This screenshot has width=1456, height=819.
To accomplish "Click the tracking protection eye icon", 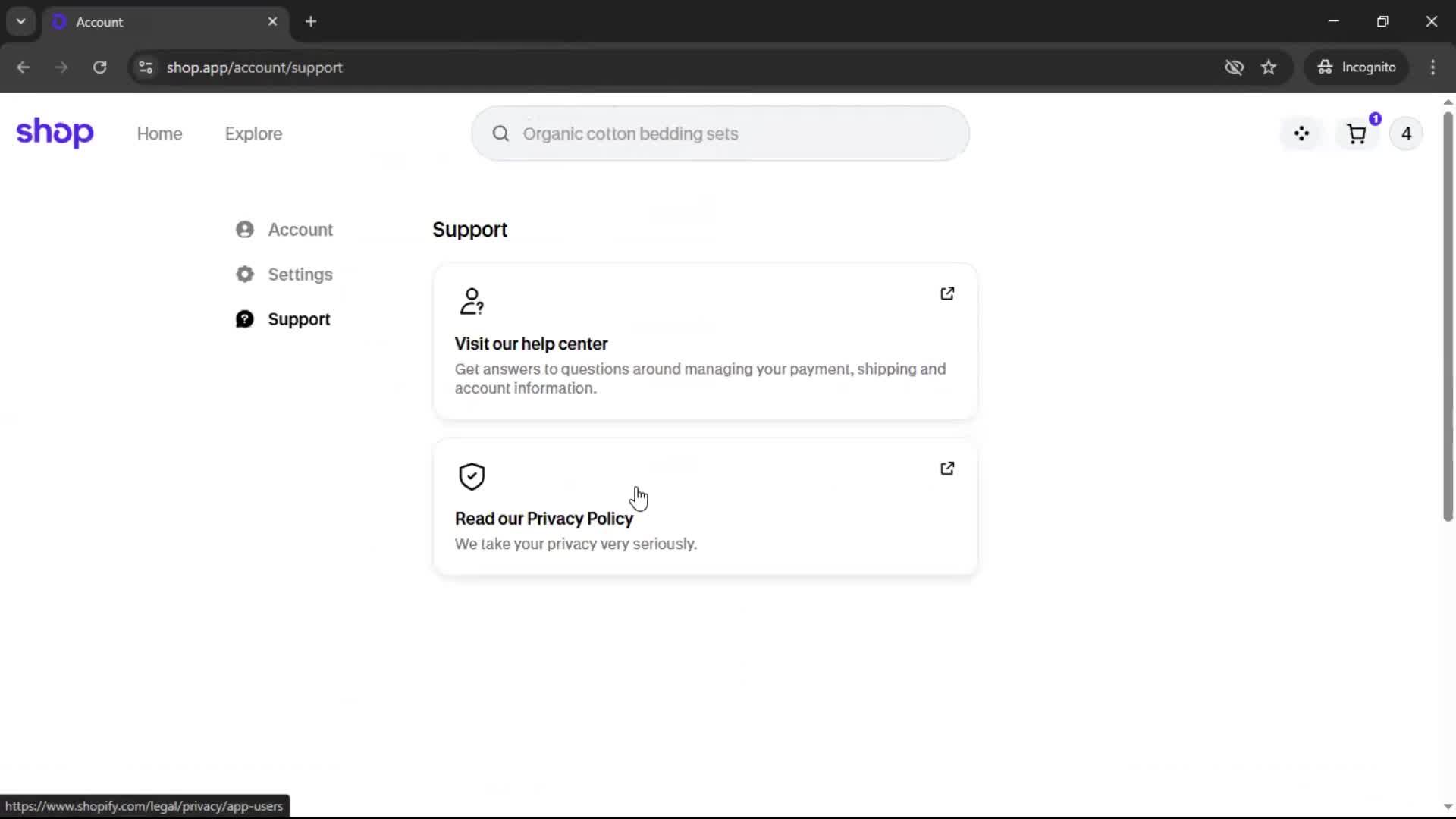I will click(1234, 67).
